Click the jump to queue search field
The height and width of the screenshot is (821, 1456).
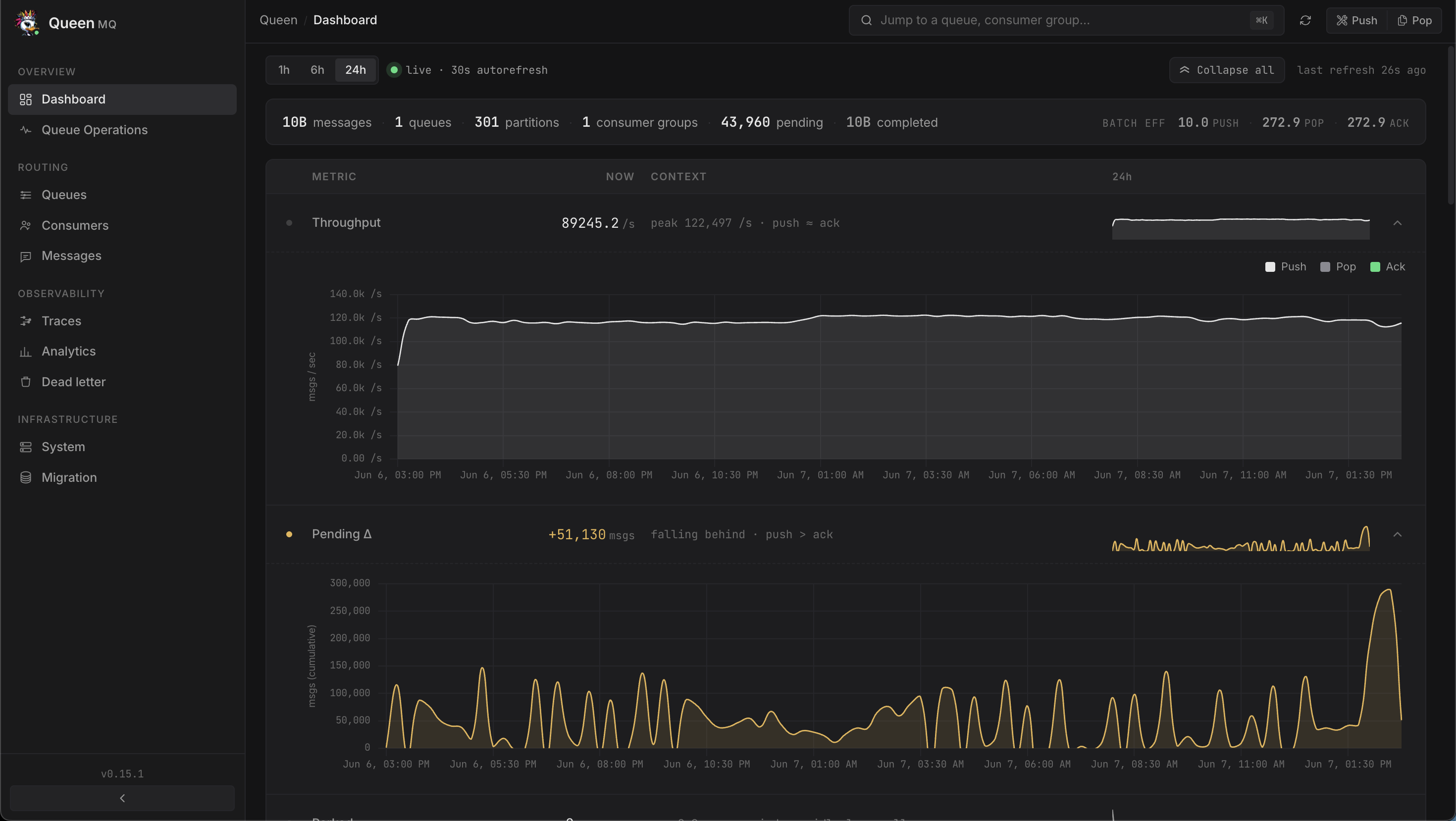tap(1066, 20)
